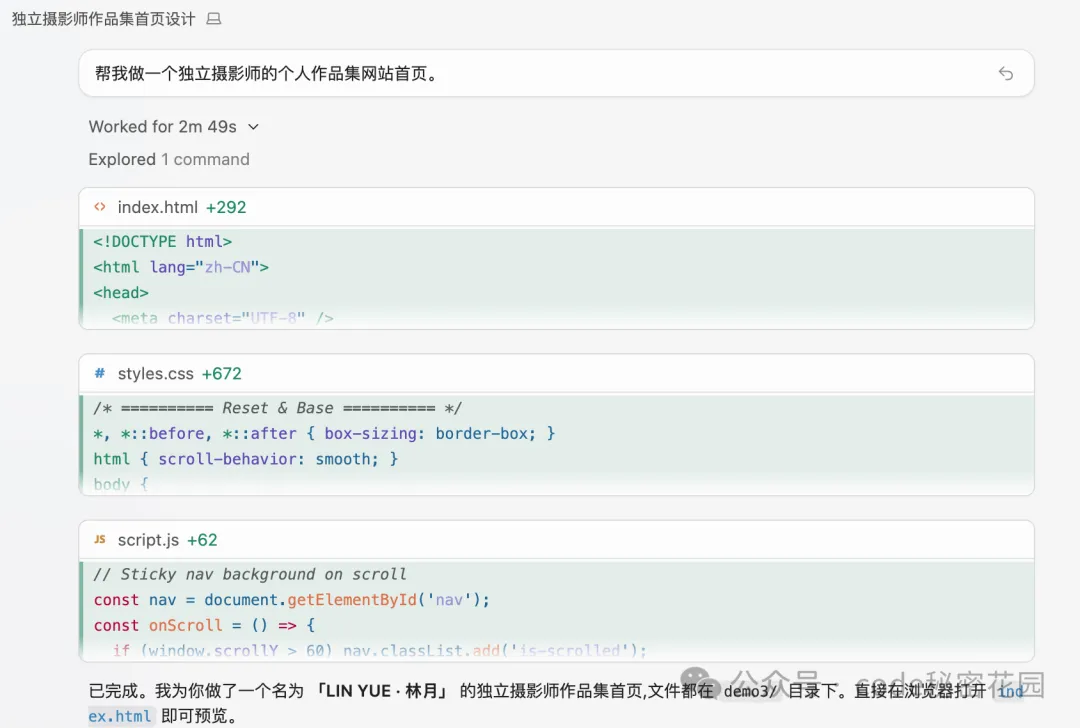
Task: Click the JS icon for script.js
Action: 100,539
